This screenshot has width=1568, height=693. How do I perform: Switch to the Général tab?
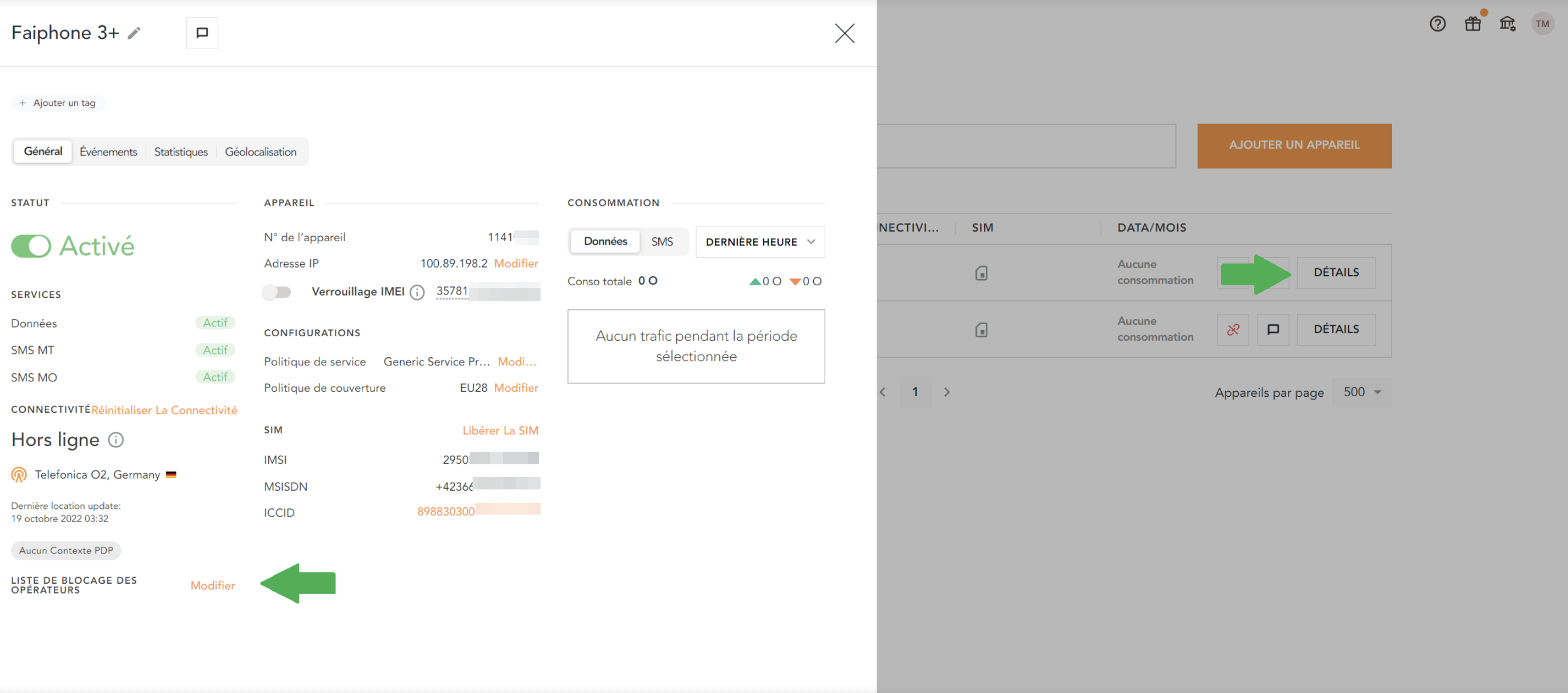pos(43,151)
